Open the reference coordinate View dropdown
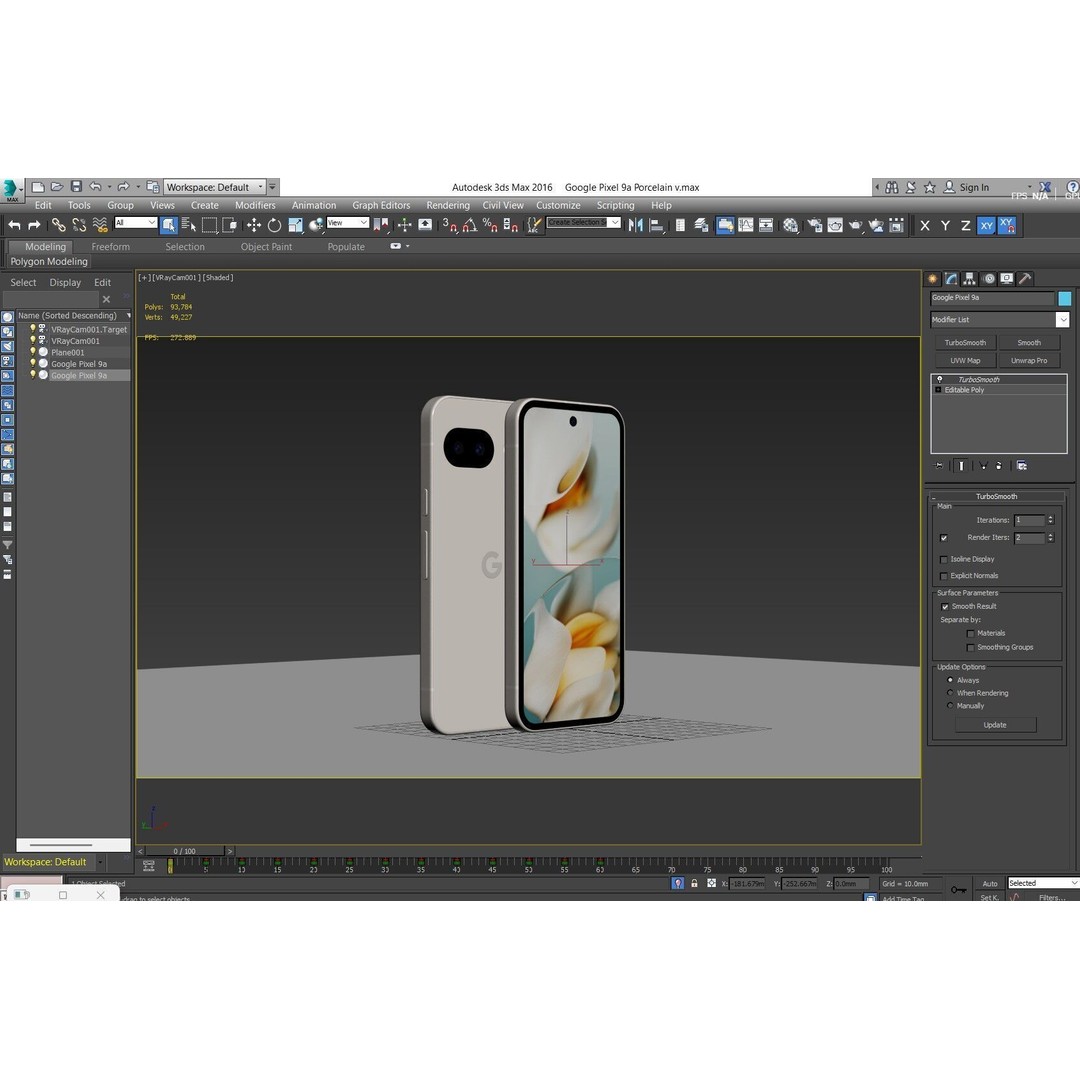 pyautogui.click(x=348, y=222)
